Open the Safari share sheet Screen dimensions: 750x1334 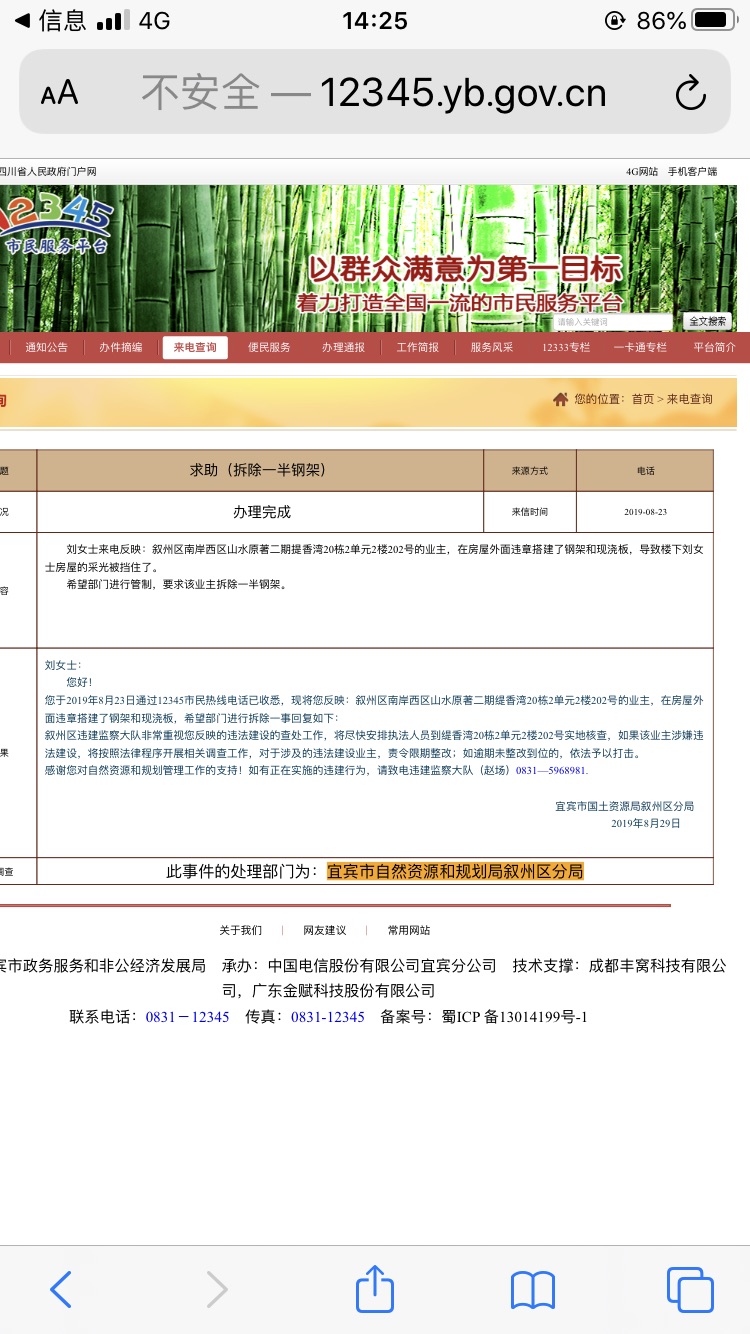tap(375, 1287)
